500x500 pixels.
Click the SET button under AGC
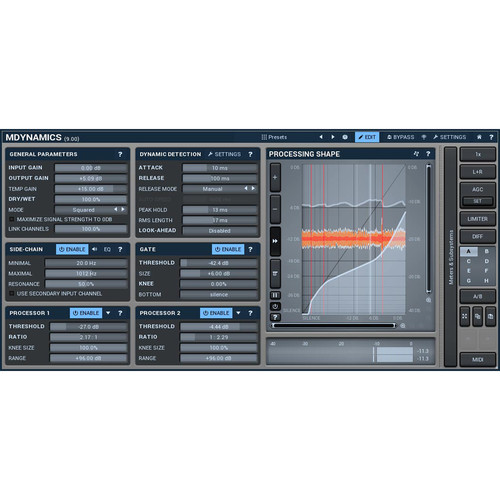point(478,201)
